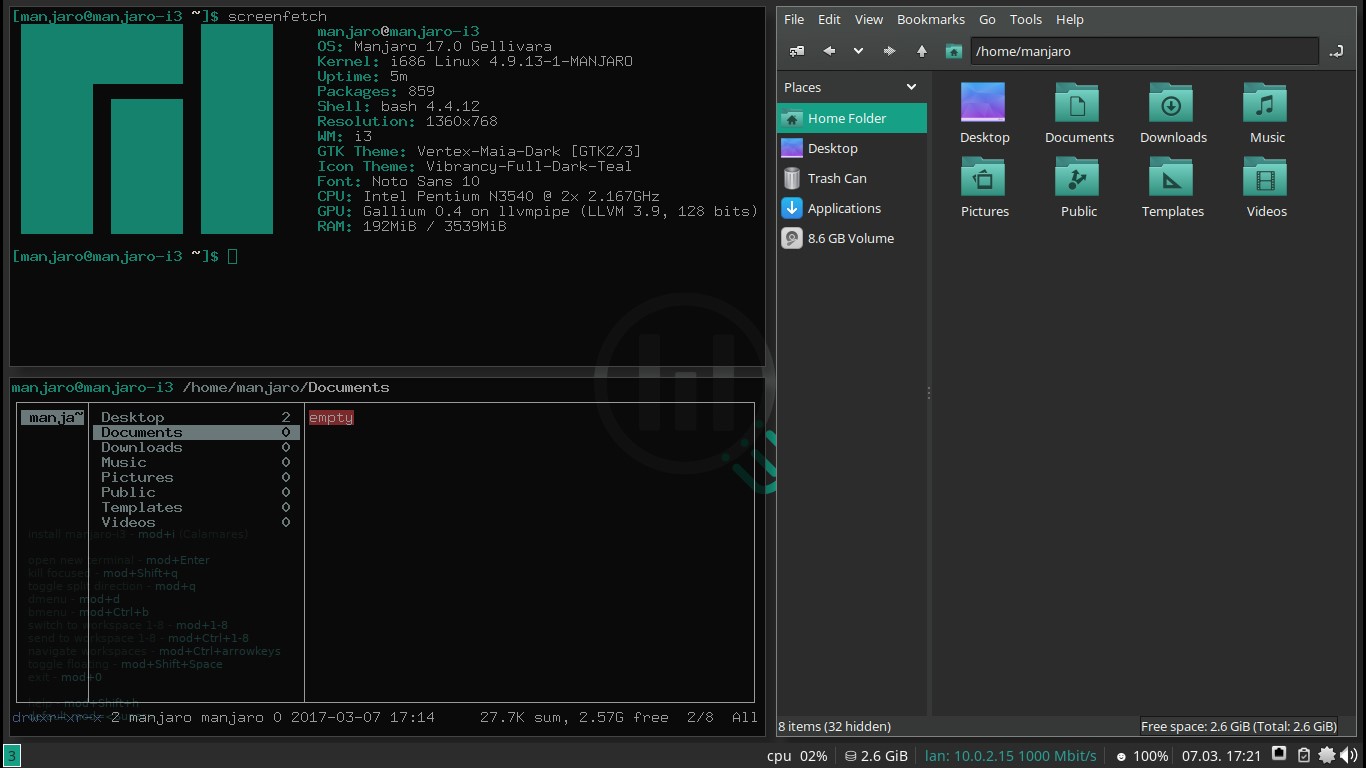Screen dimensions: 1366x768
Task: Click the jump-to-path arrow button
Action: [x=1336, y=51]
